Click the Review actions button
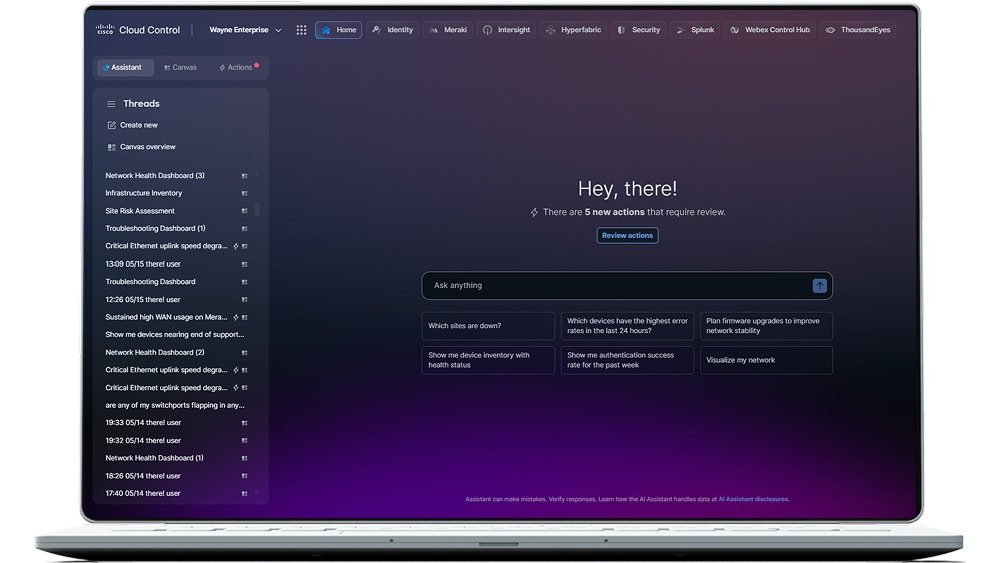This screenshot has width=1000, height=563. 627,235
